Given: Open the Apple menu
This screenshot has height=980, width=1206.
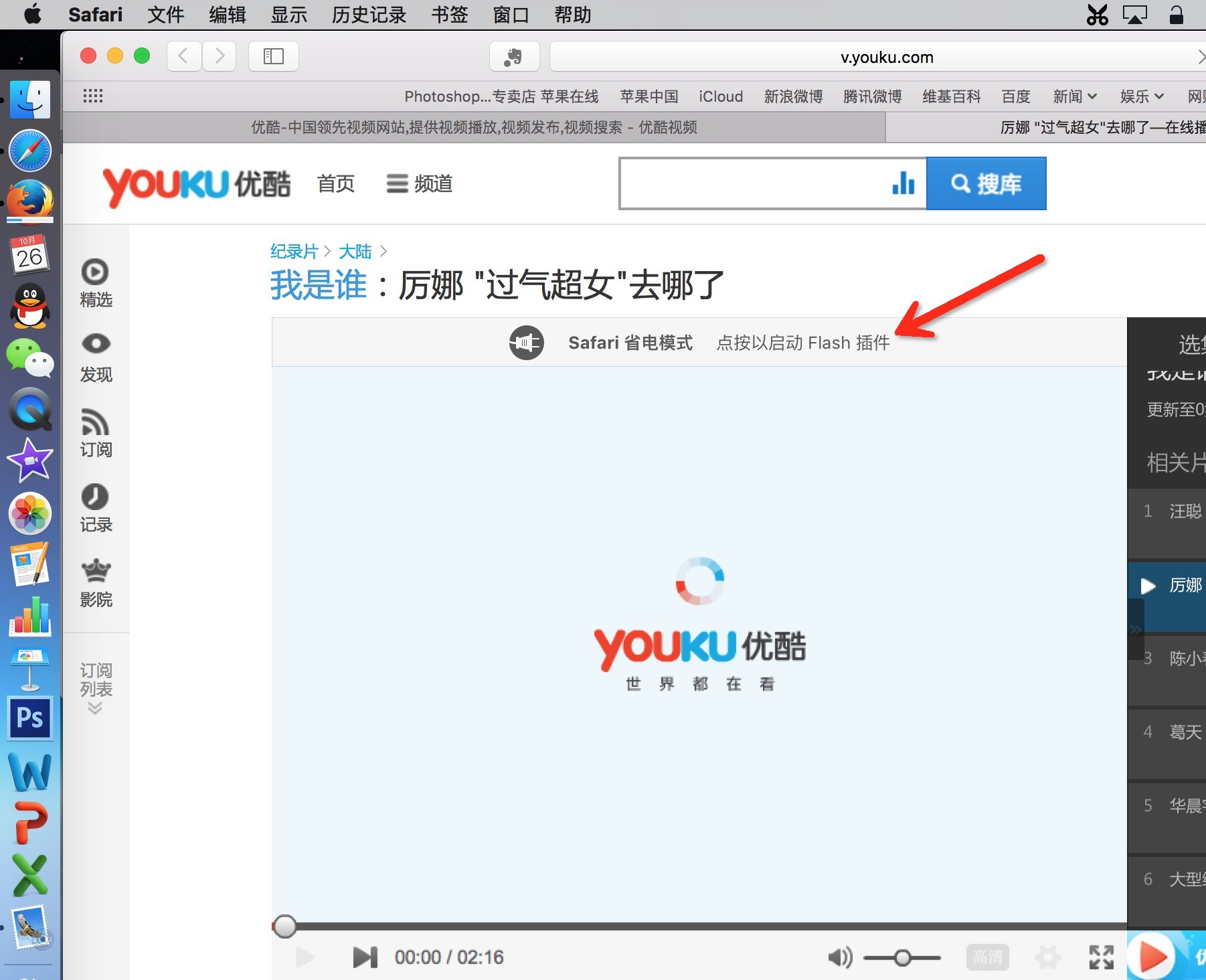Looking at the screenshot, I should [x=32, y=14].
